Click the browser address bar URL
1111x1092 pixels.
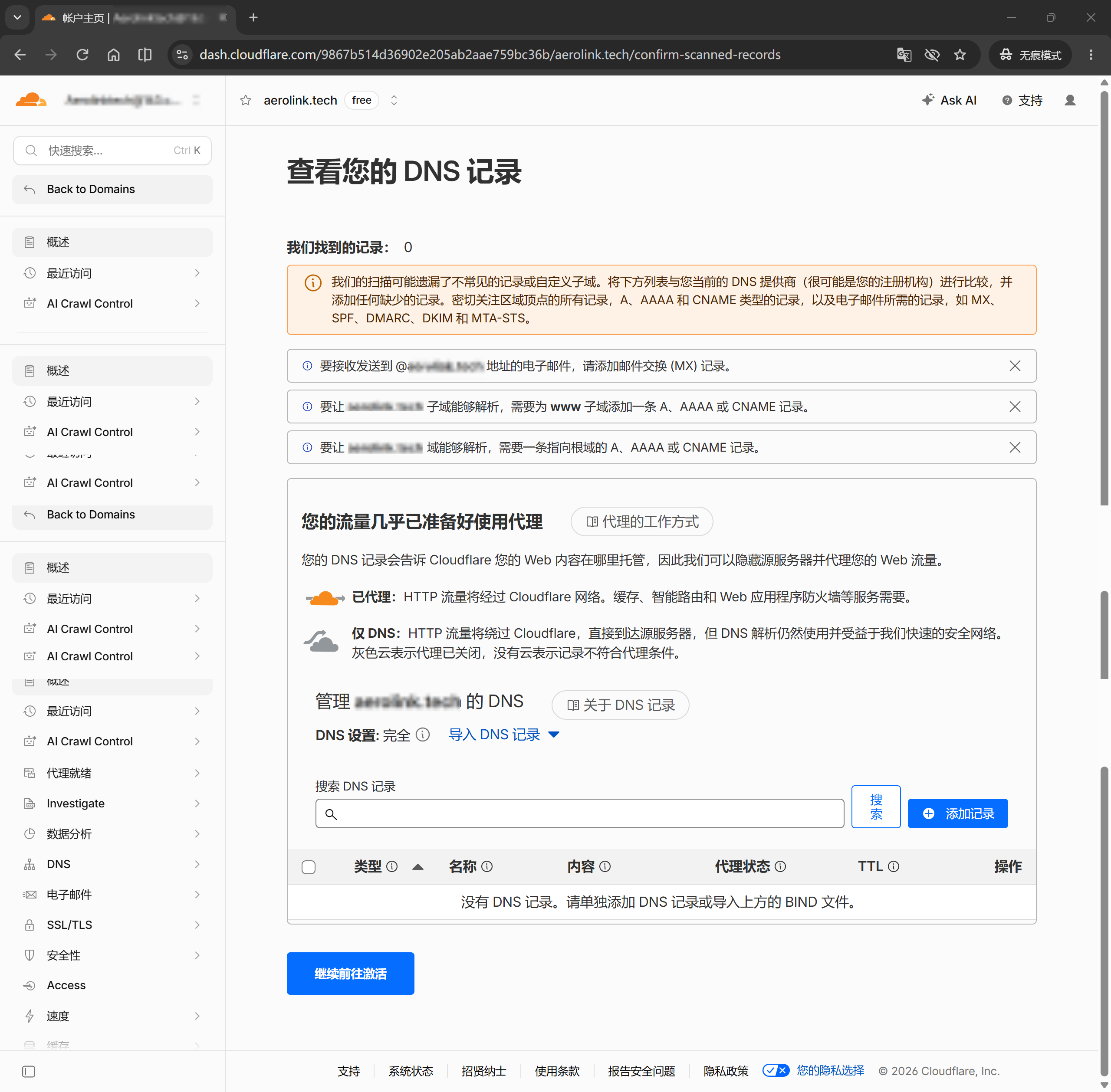(x=490, y=55)
